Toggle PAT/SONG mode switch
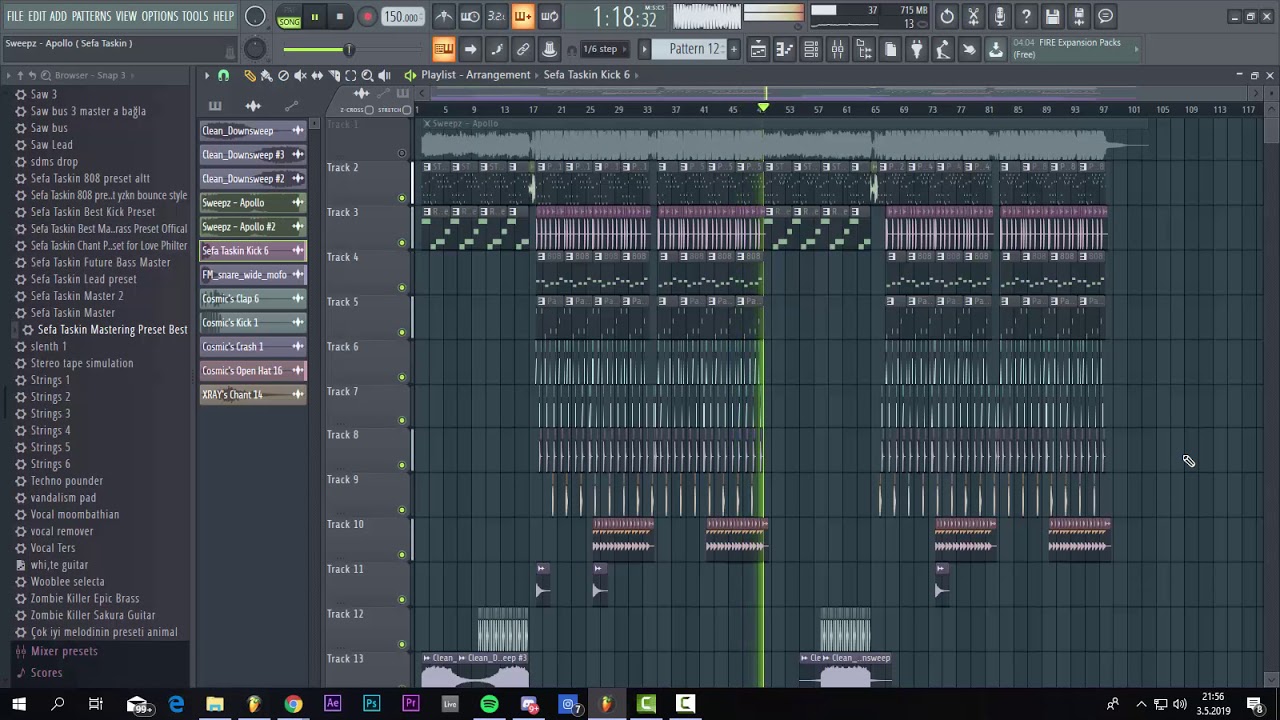Viewport: 1280px width, 720px height. 289,17
